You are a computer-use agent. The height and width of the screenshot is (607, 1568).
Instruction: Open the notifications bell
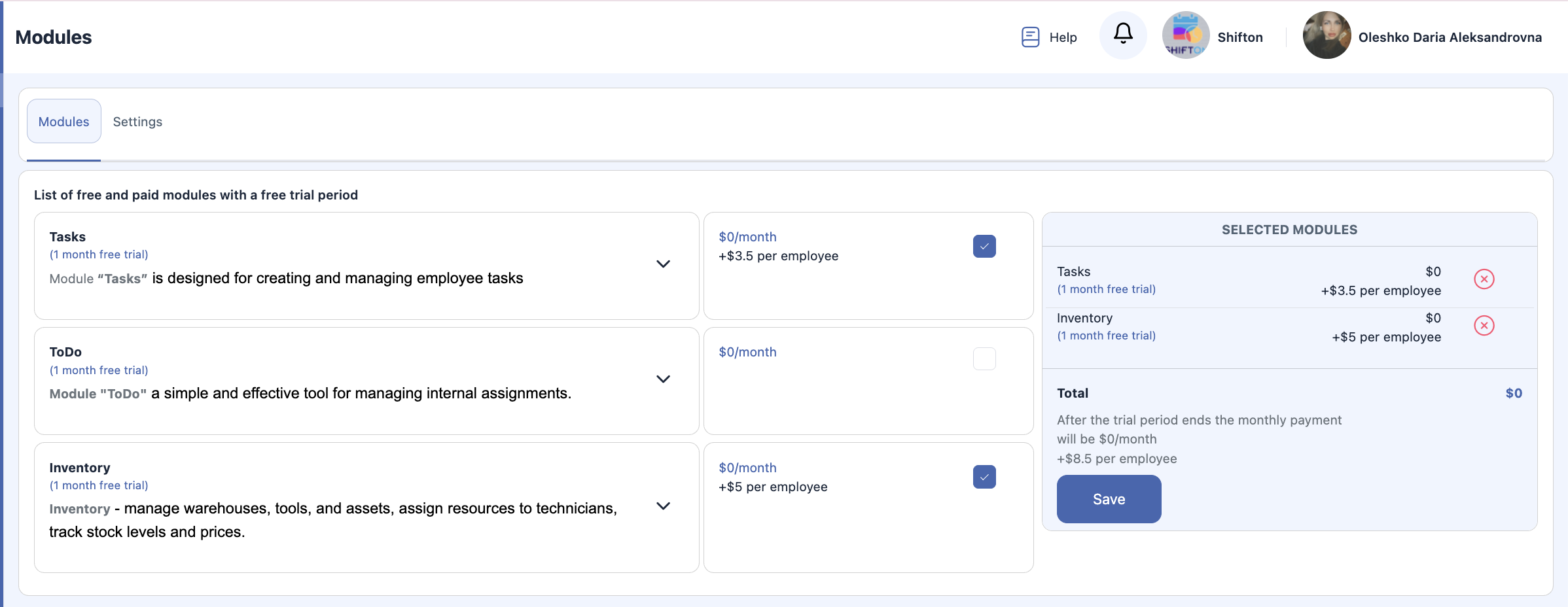tap(1123, 35)
